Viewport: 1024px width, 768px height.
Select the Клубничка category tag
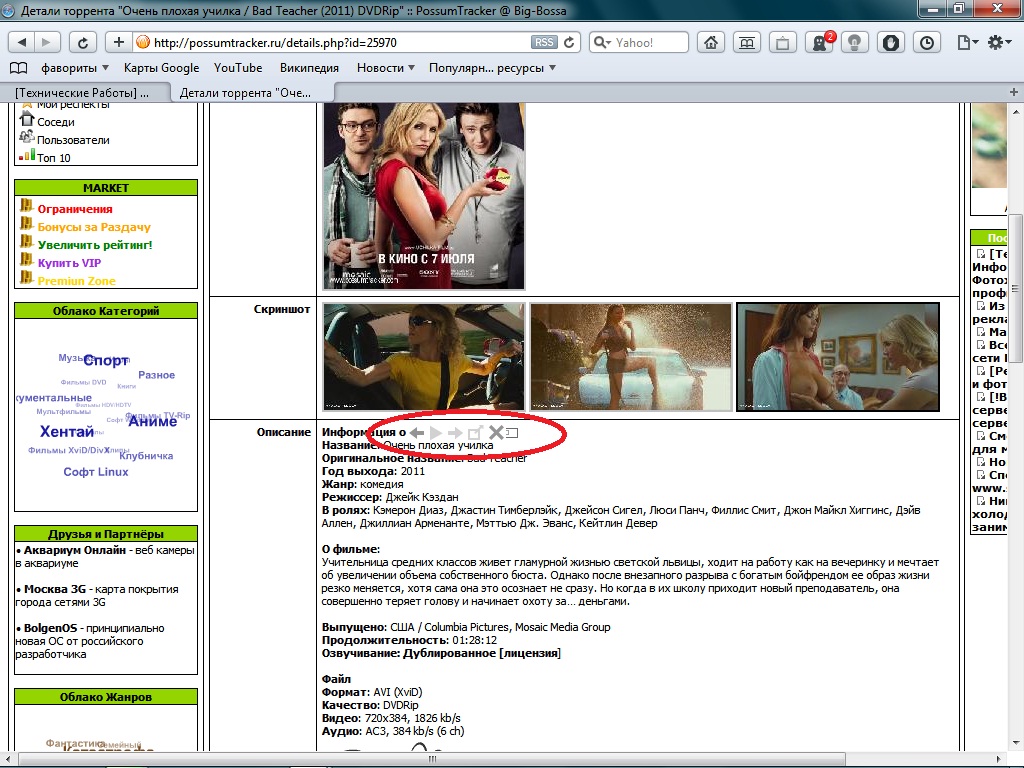pyautogui.click(x=146, y=456)
